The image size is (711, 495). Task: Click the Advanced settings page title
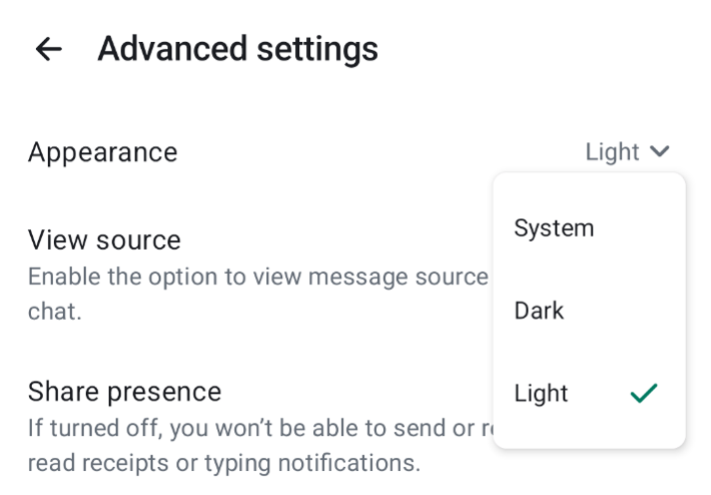tap(238, 49)
